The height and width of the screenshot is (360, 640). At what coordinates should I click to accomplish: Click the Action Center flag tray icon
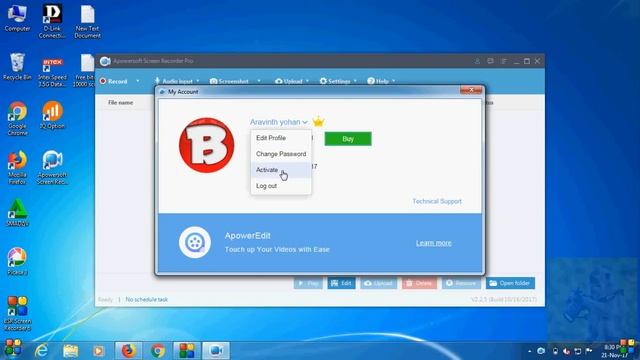[589, 351]
